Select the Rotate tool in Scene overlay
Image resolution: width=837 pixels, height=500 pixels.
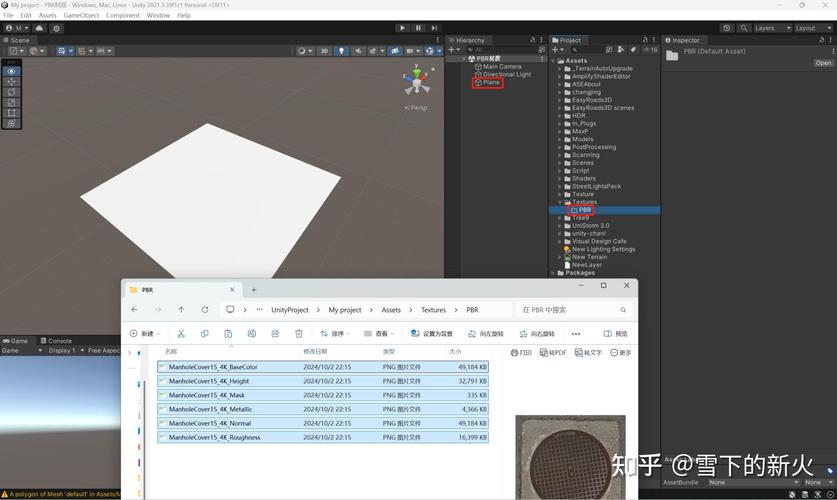pyautogui.click(x=11, y=92)
